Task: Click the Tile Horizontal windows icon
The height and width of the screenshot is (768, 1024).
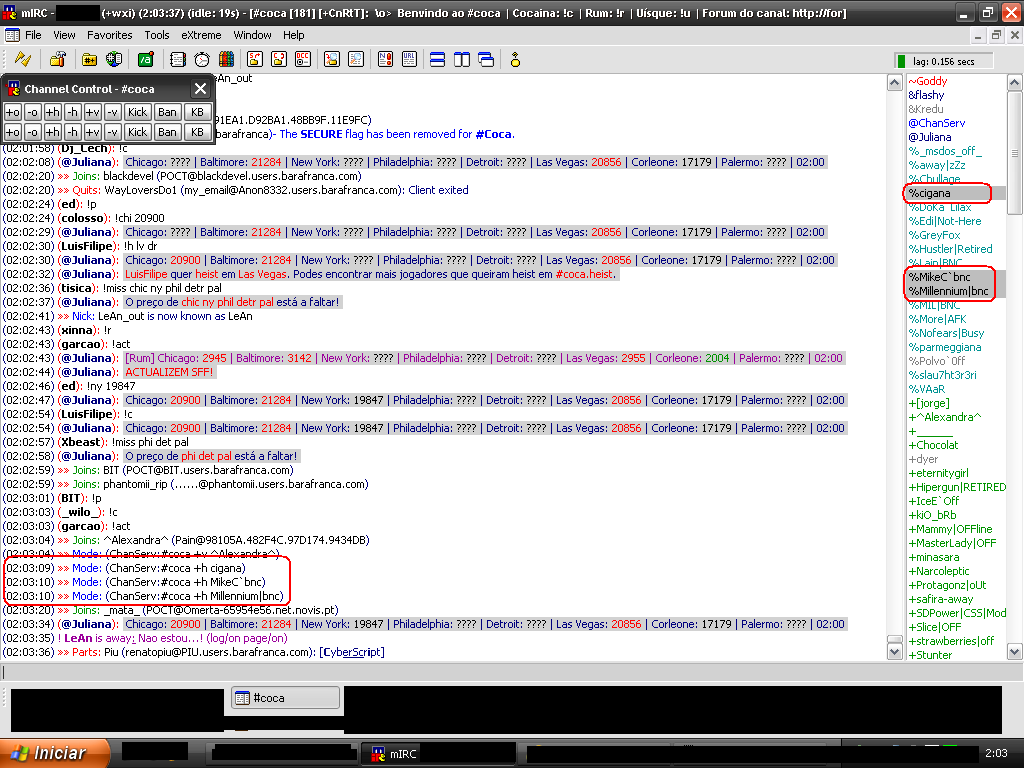Action: click(437, 59)
